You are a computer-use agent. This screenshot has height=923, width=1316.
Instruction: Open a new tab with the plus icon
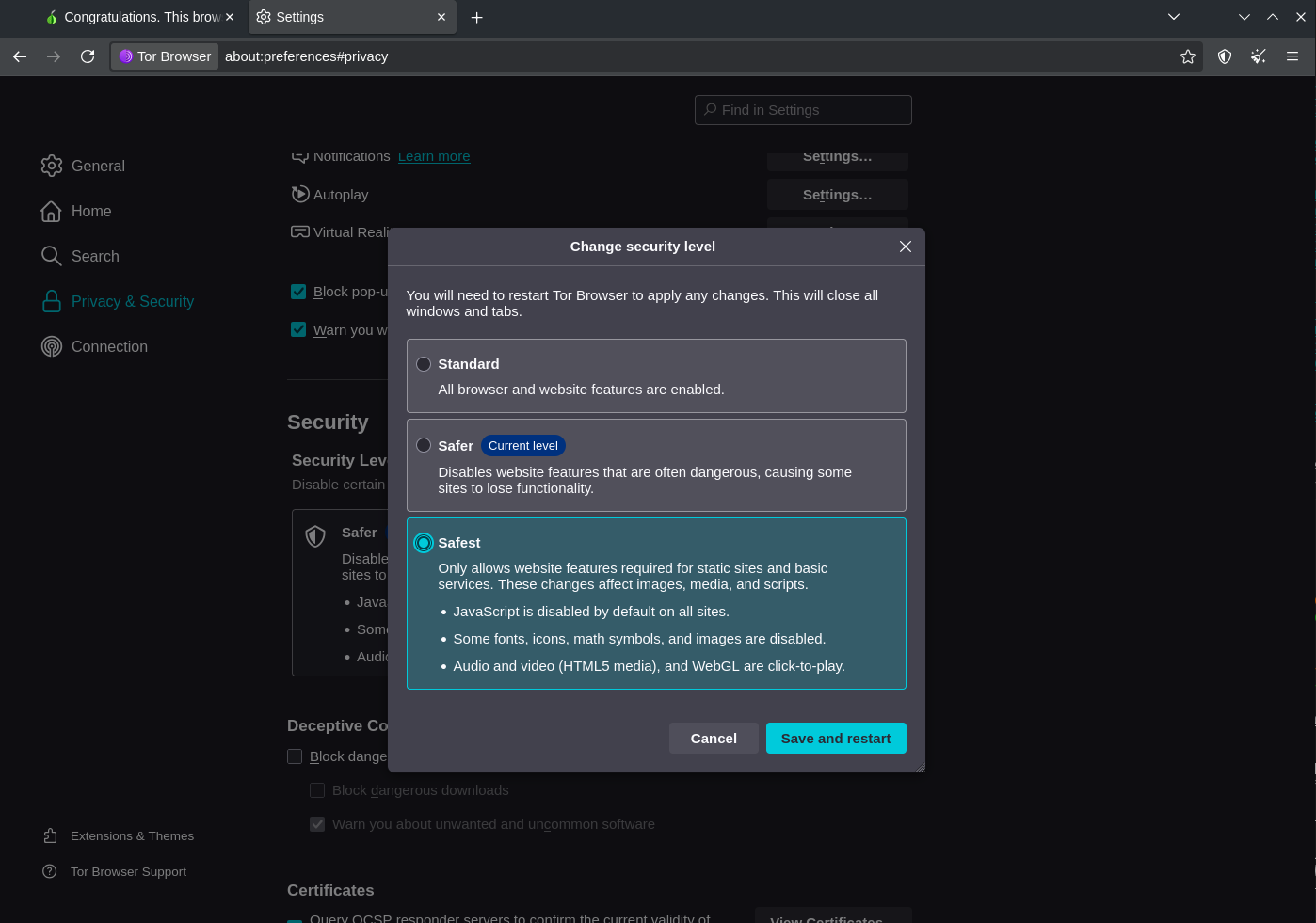tap(477, 17)
